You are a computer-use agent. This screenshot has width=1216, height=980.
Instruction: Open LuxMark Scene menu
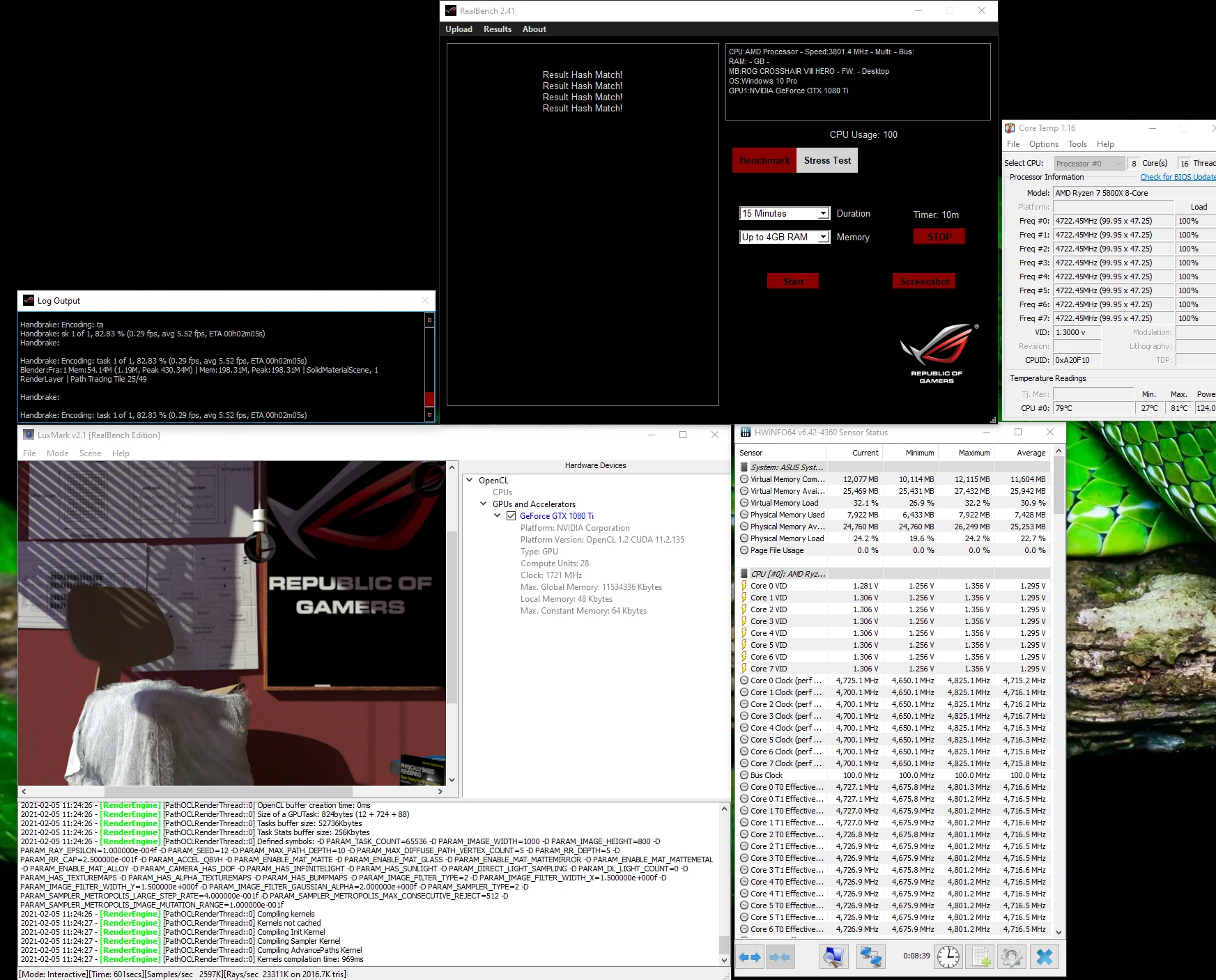(x=90, y=453)
